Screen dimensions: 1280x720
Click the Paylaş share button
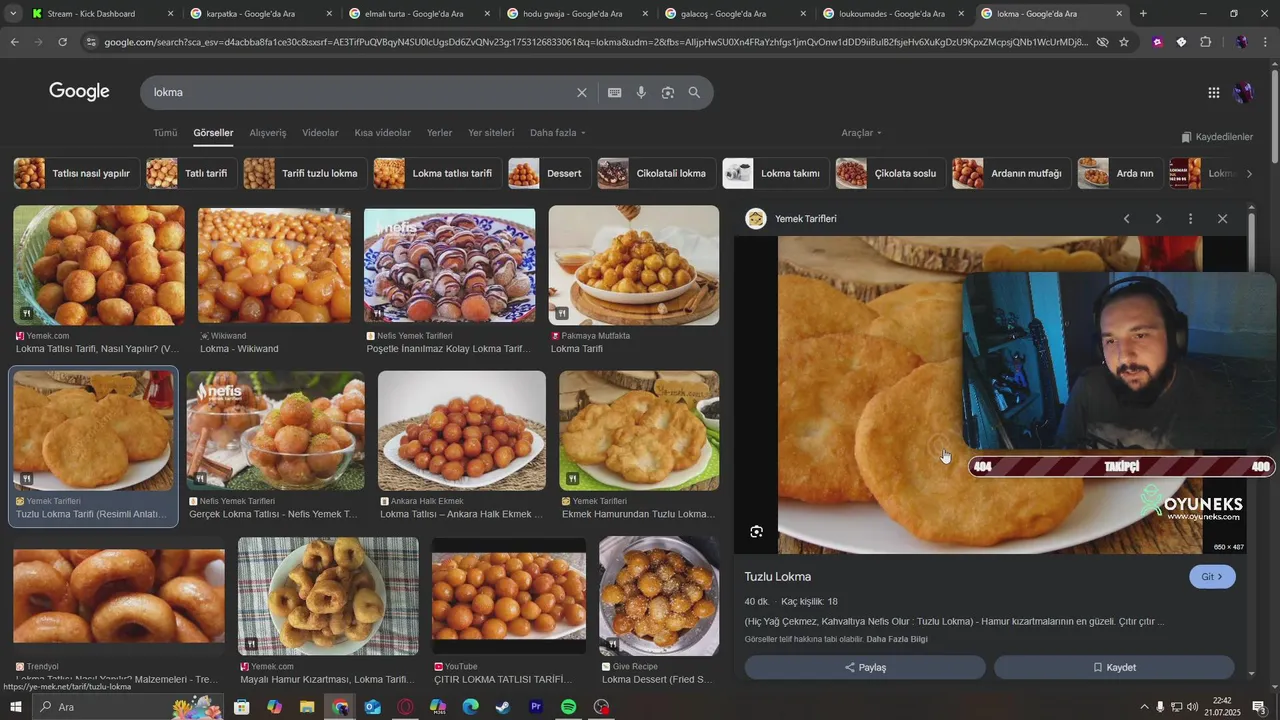pyautogui.click(x=865, y=667)
